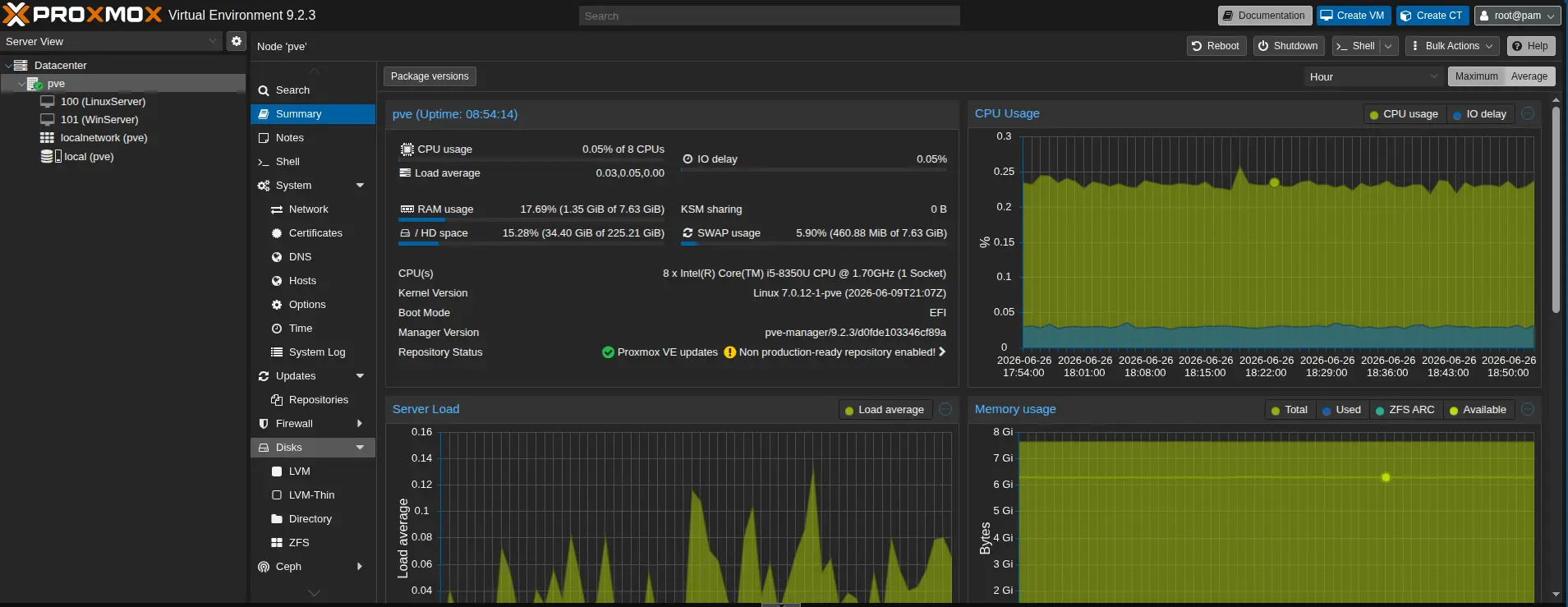
Task: Open Search in node menu
Action: point(313,90)
